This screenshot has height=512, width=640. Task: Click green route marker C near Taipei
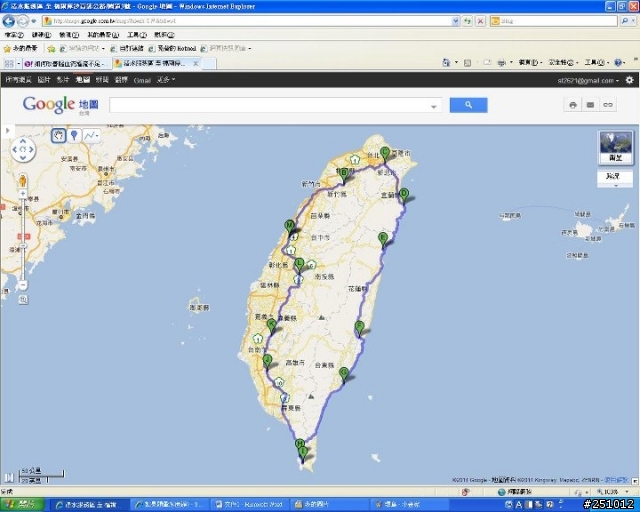[384, 154]
